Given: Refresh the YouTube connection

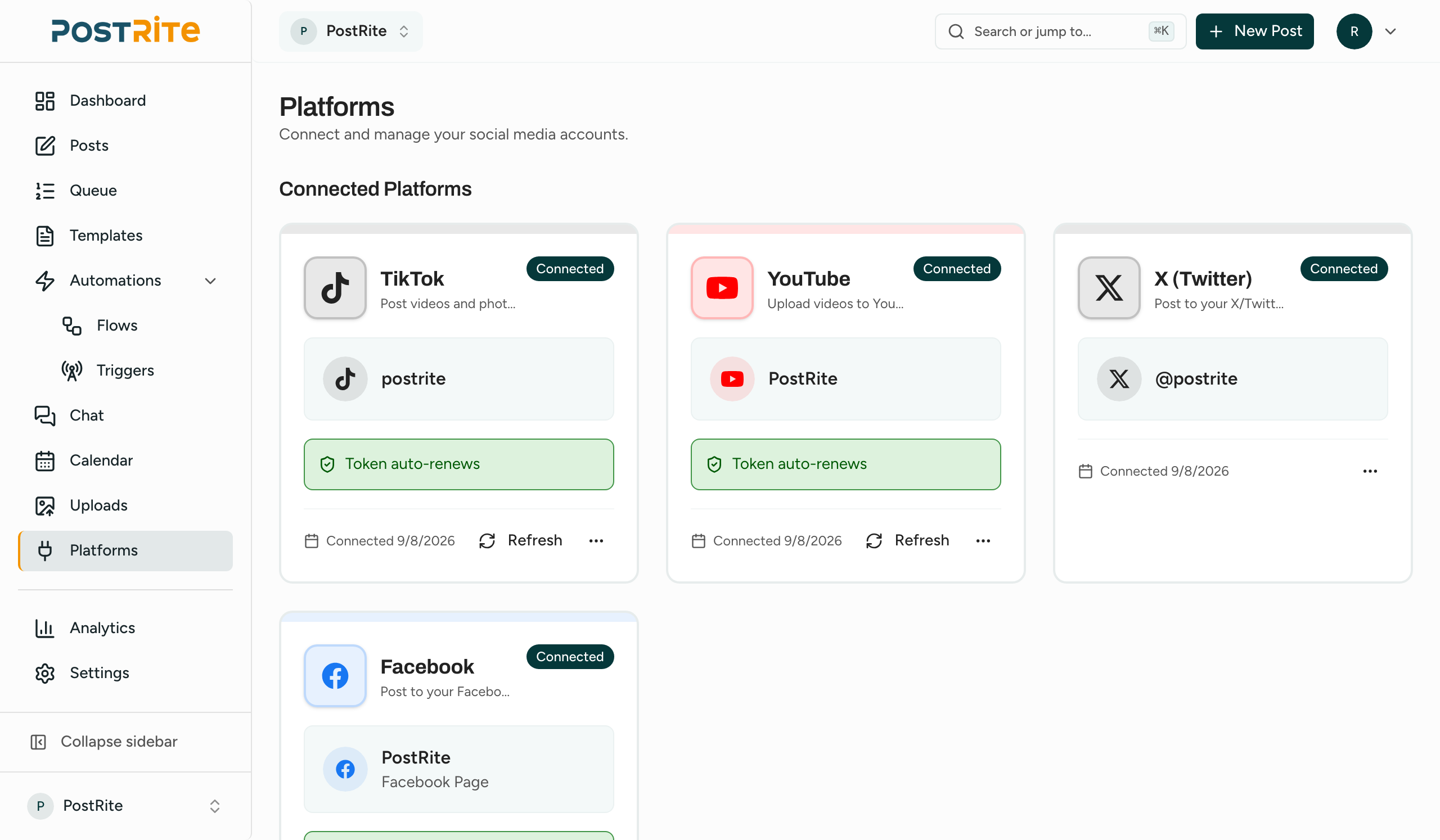Looking at the screenshot, I should click(x=907, y=540).
